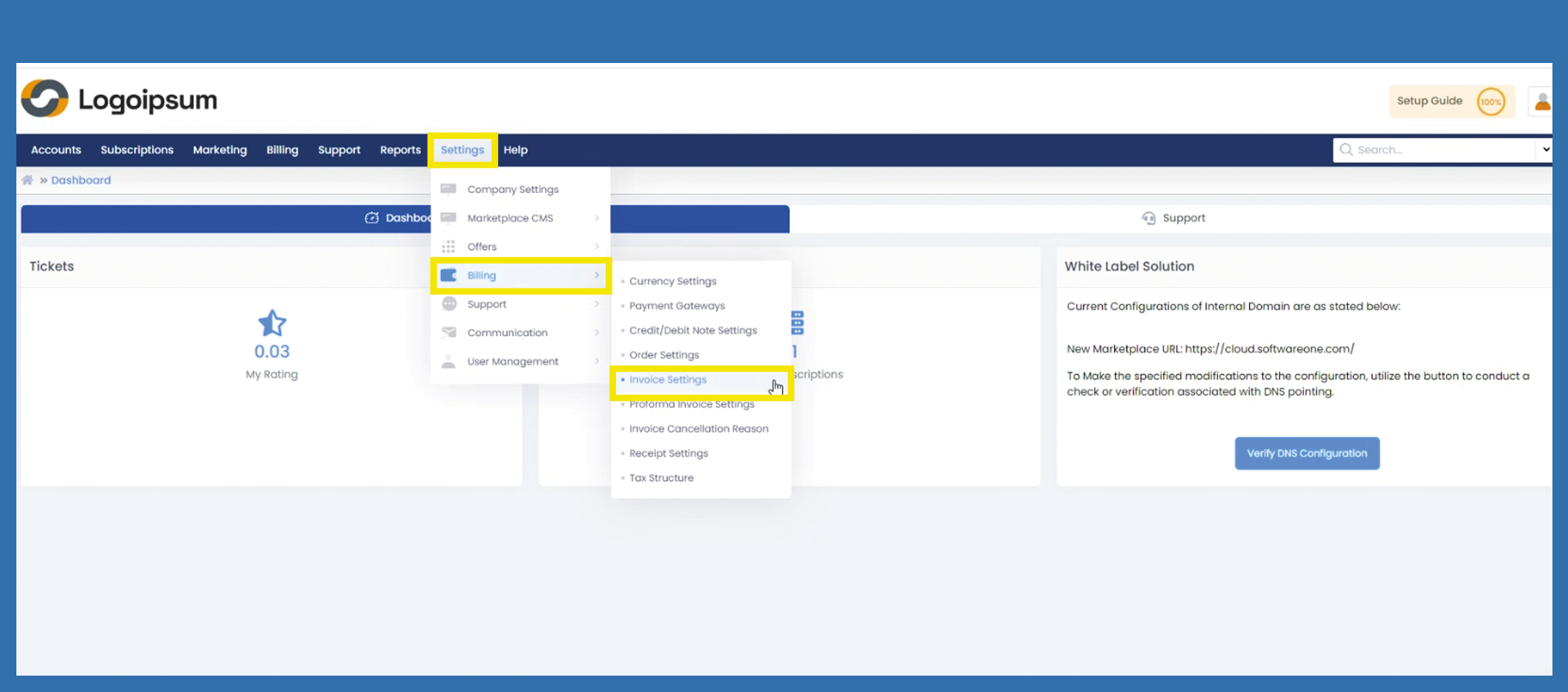The width and height of the screenshot is (1568, 692).
Task: Click the Support headset tab icon
Action: [1148, 218]
